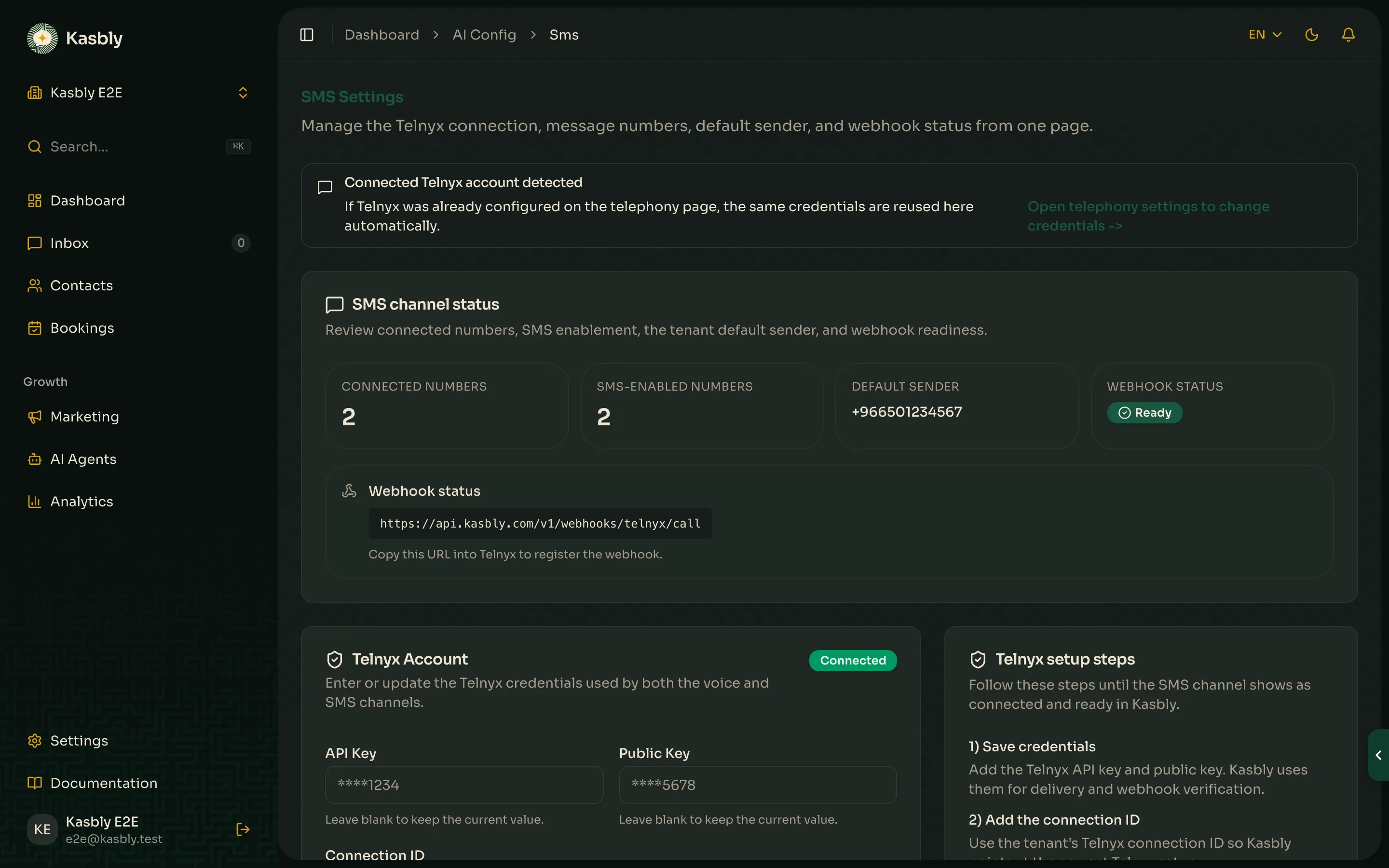The width and height of the screenshot is (1389, 868).
Task: Click the Marketing megaphone icon
Action: (x=34, y=416)
